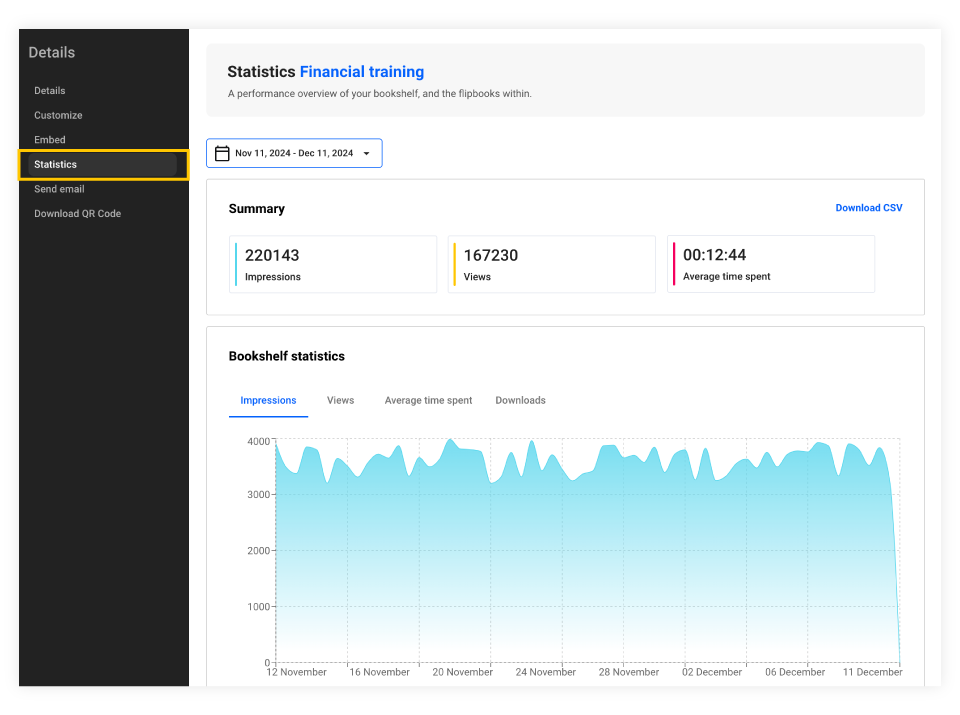Click Download QR Code in the sidebar

point(76,213)
